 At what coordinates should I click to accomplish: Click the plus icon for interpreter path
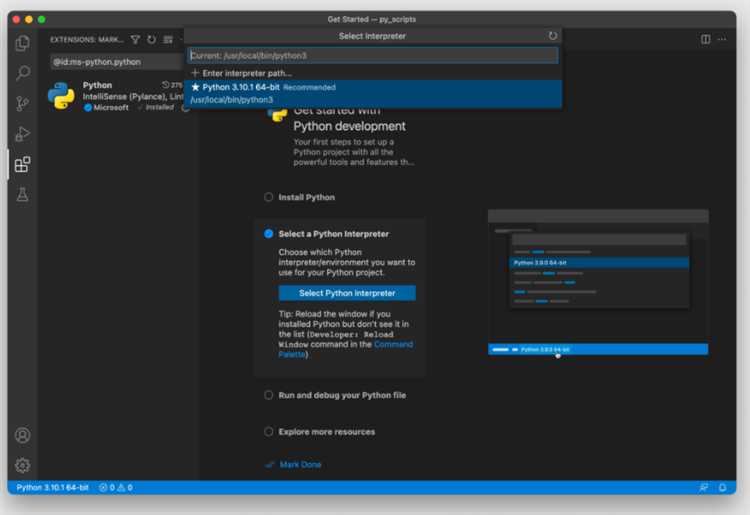(195, 73)
